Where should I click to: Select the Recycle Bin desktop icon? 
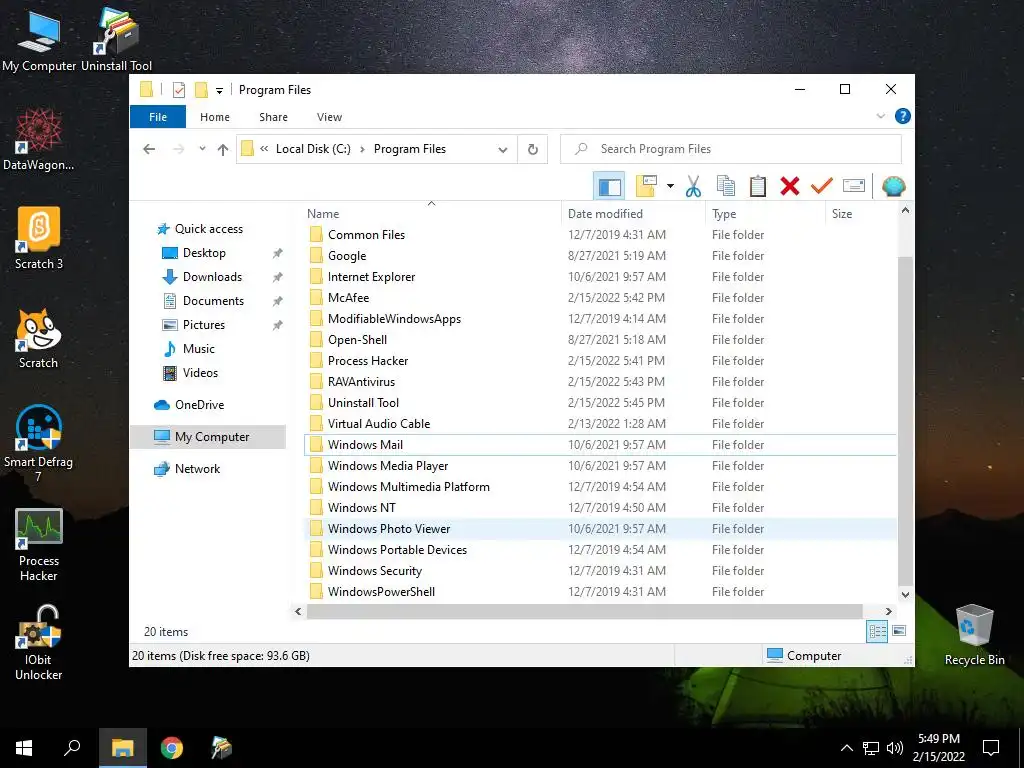[x=974, y=635]
